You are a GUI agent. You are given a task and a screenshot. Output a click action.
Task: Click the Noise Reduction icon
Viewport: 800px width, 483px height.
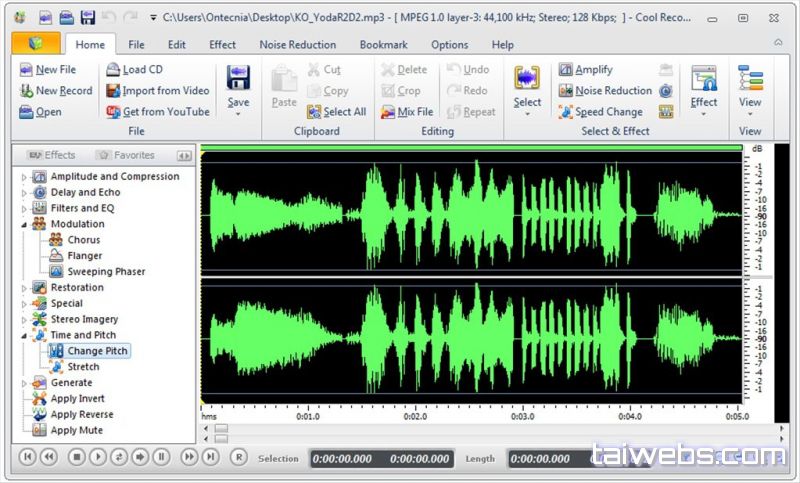tap(565, 91)
